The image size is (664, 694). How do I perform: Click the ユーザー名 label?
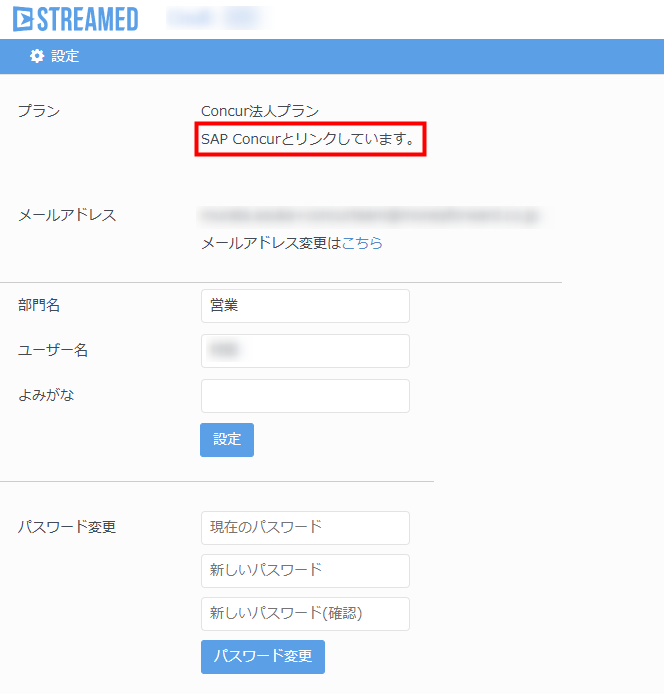(53, 350)
